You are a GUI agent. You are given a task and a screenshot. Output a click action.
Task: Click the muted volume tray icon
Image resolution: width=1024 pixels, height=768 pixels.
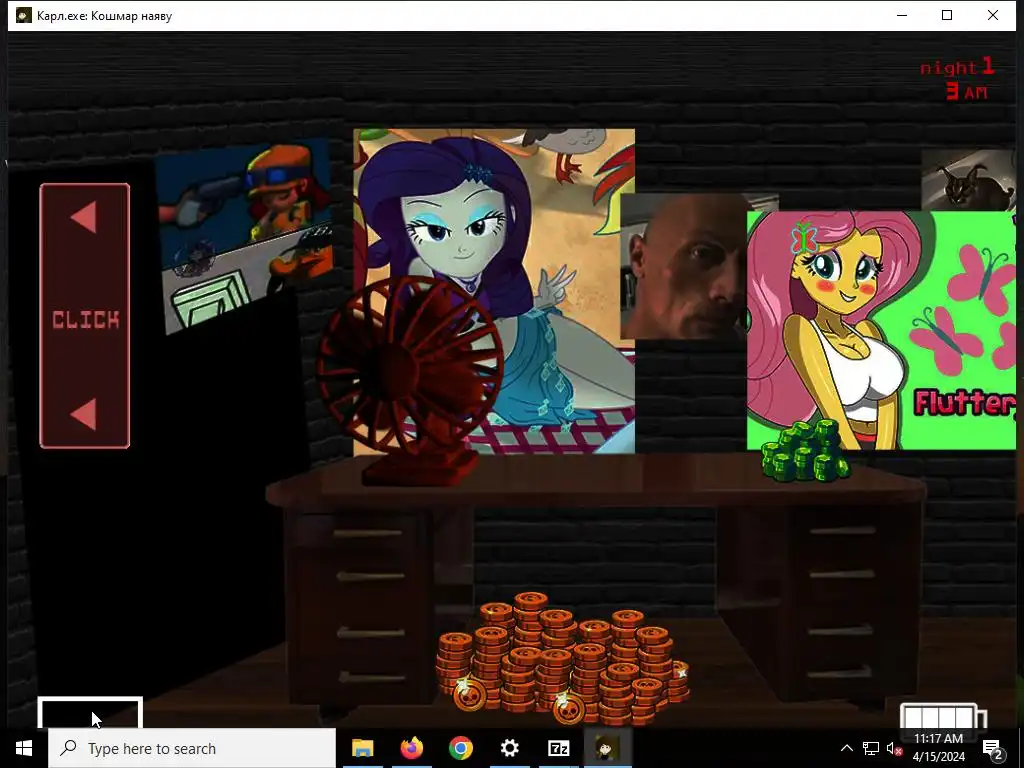point(895,748)
